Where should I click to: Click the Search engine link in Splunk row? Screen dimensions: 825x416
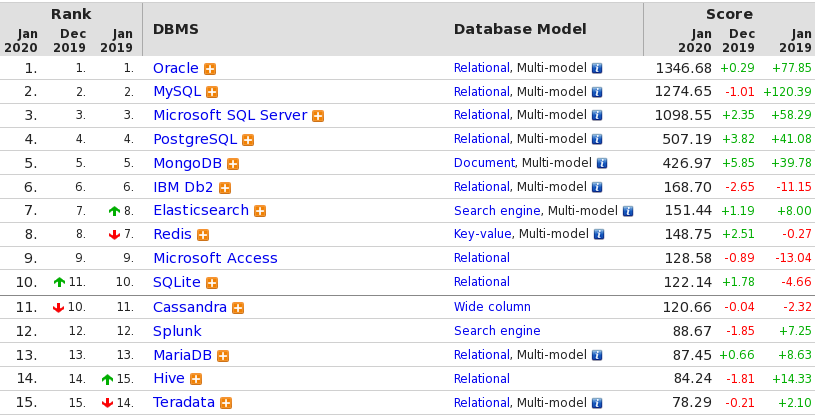point(497,331)
